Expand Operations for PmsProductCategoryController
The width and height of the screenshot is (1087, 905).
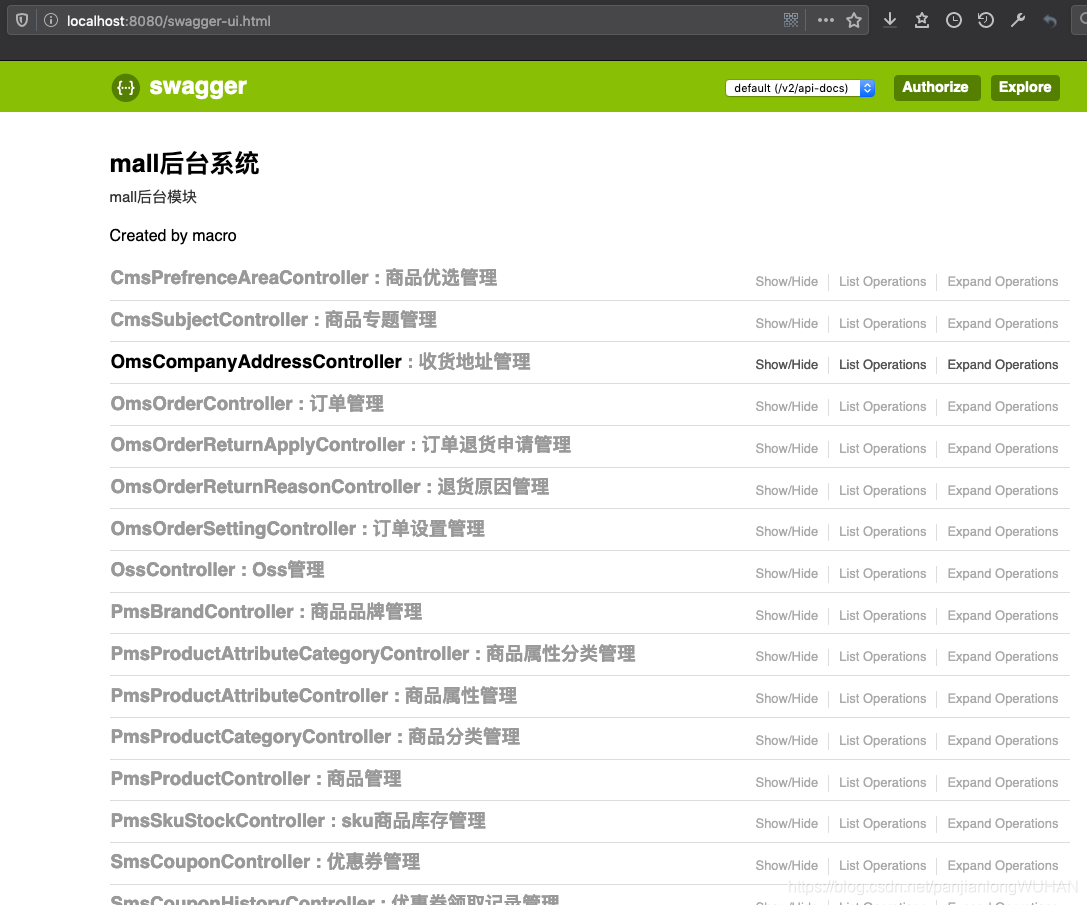point(1002,741)
